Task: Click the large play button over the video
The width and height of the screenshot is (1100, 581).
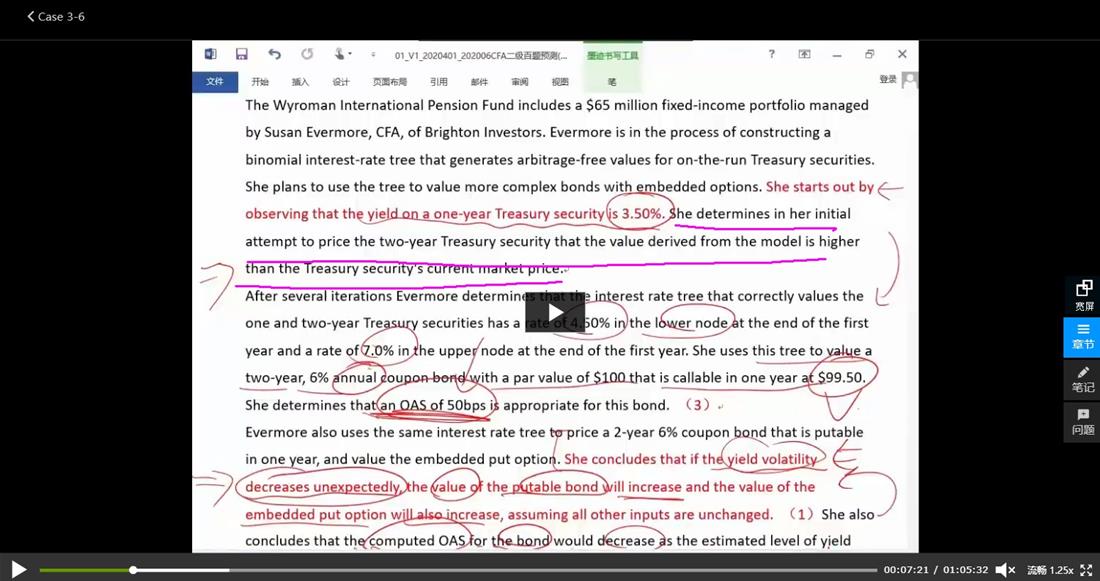Action: [x=555, y=312]
